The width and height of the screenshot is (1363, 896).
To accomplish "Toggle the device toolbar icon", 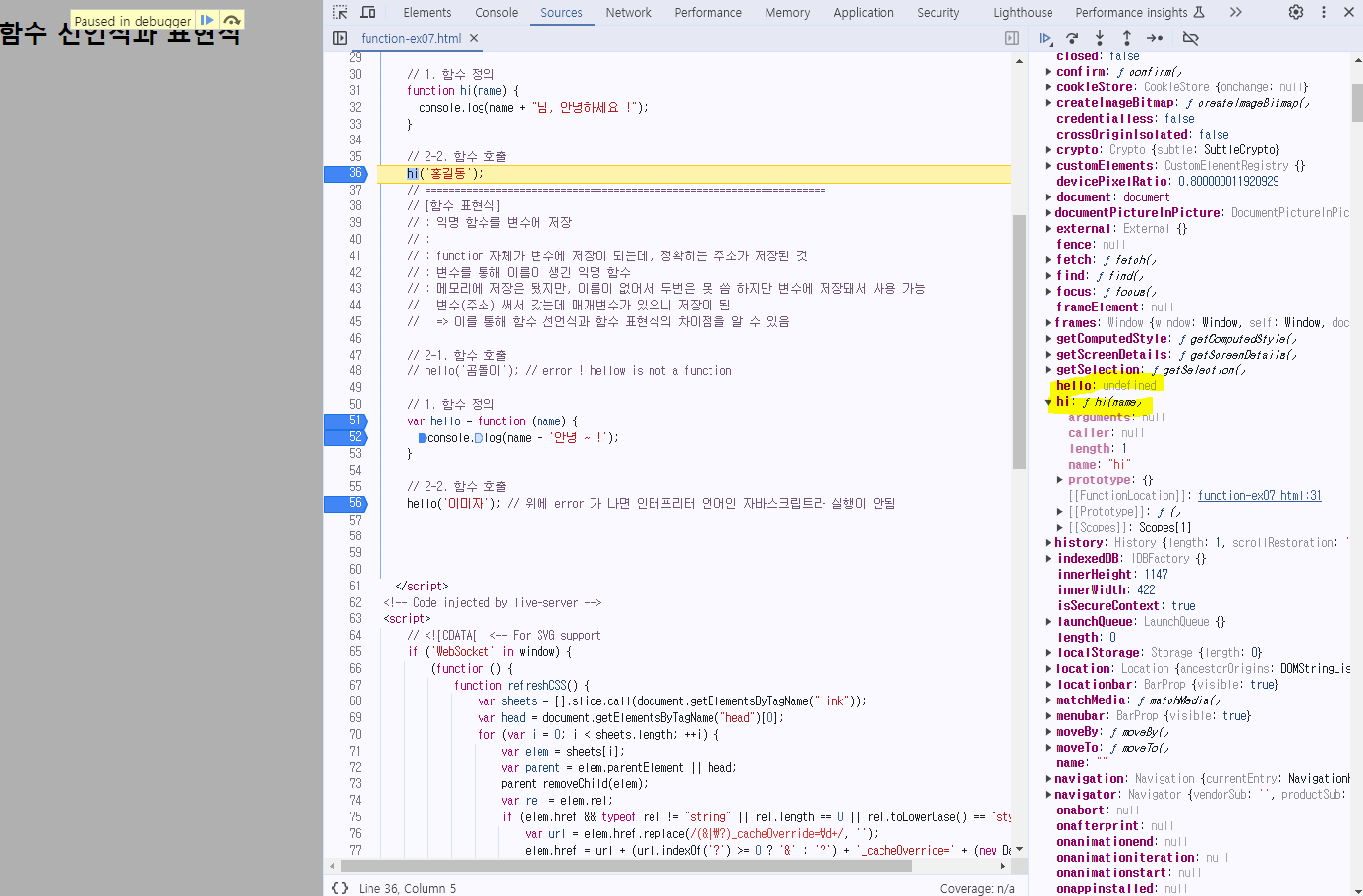I will click(369, 12).
